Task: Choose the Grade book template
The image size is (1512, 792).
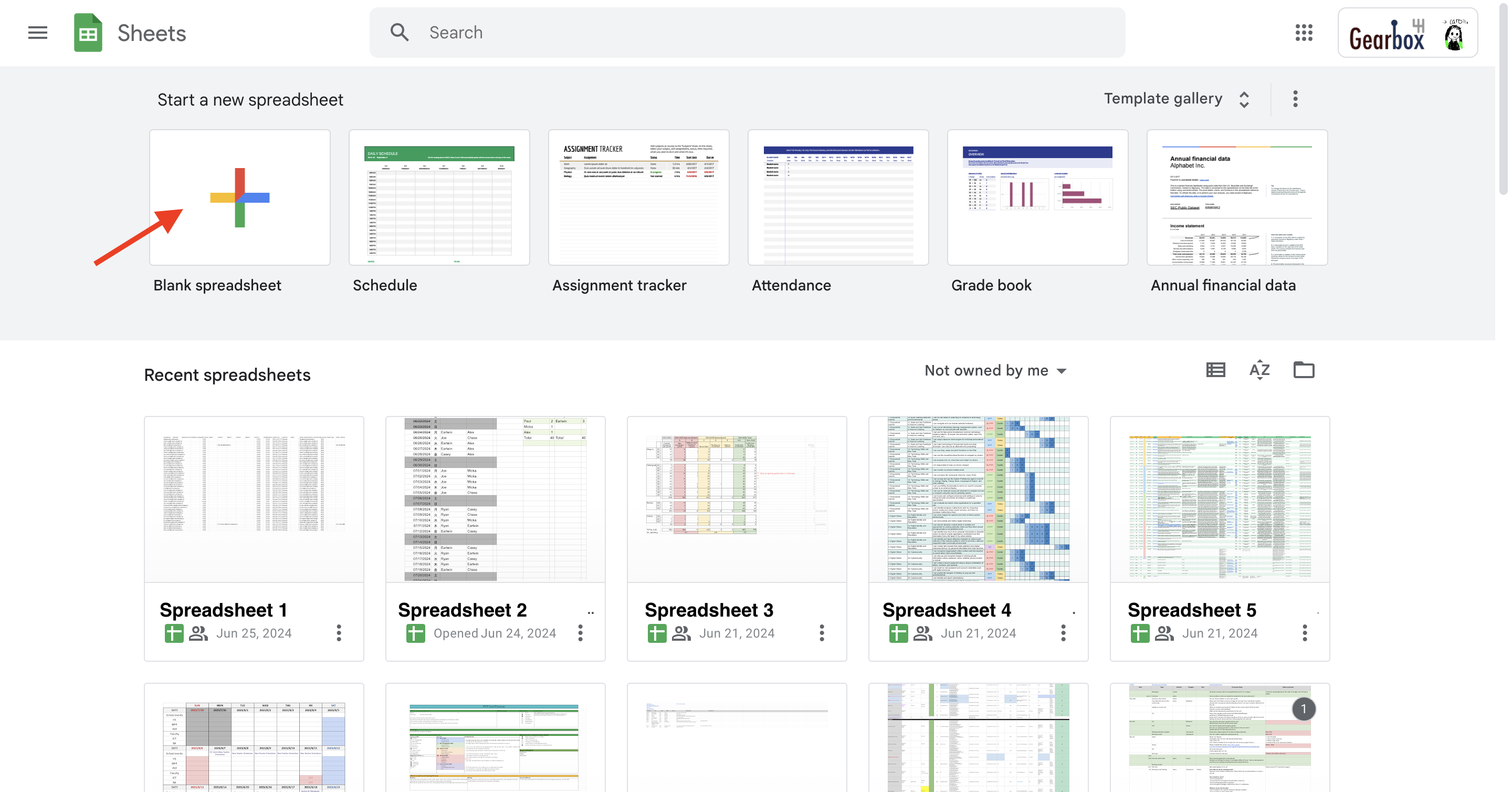Action: [x=1037, y=198]
